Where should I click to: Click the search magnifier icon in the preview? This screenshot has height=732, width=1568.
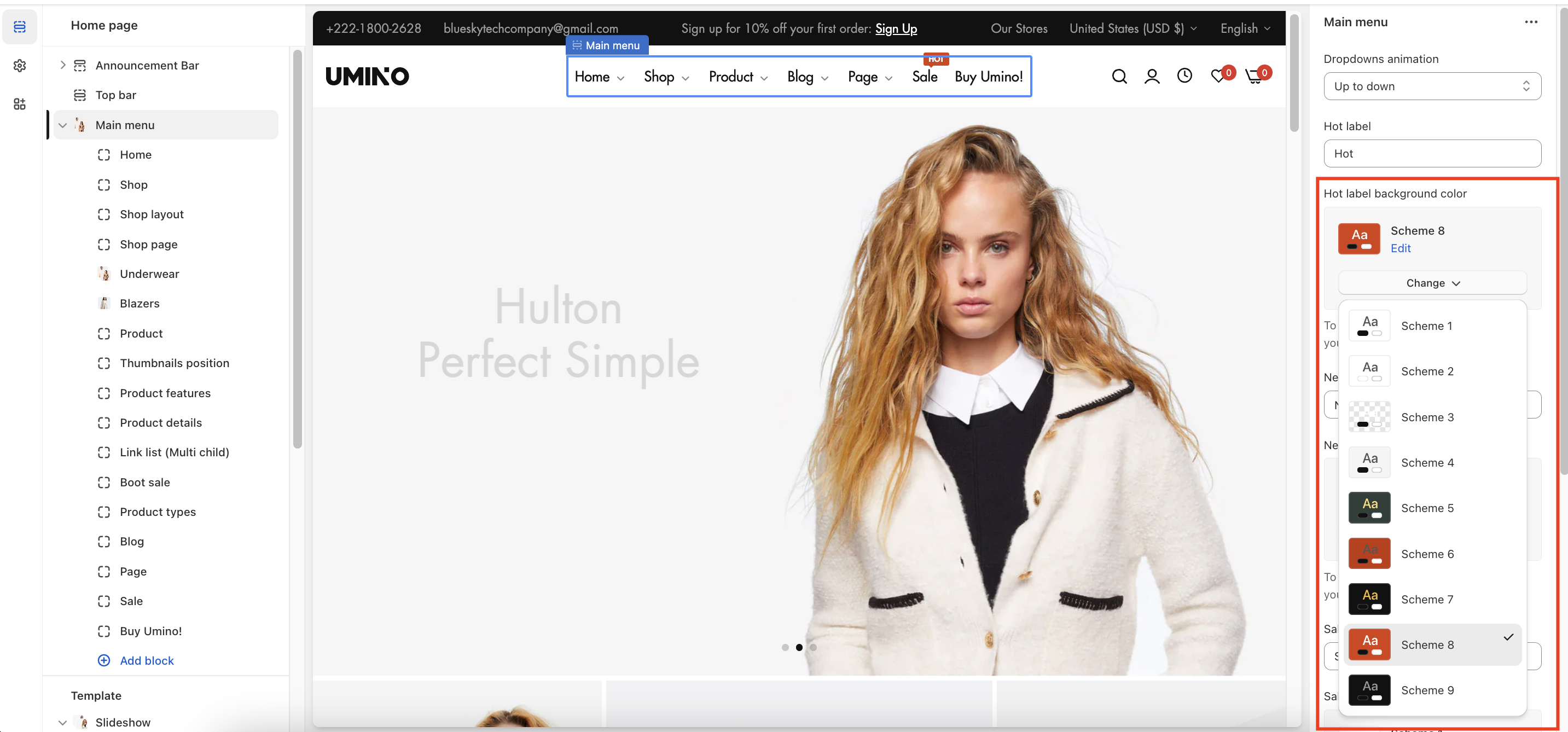click(1119, 76)
